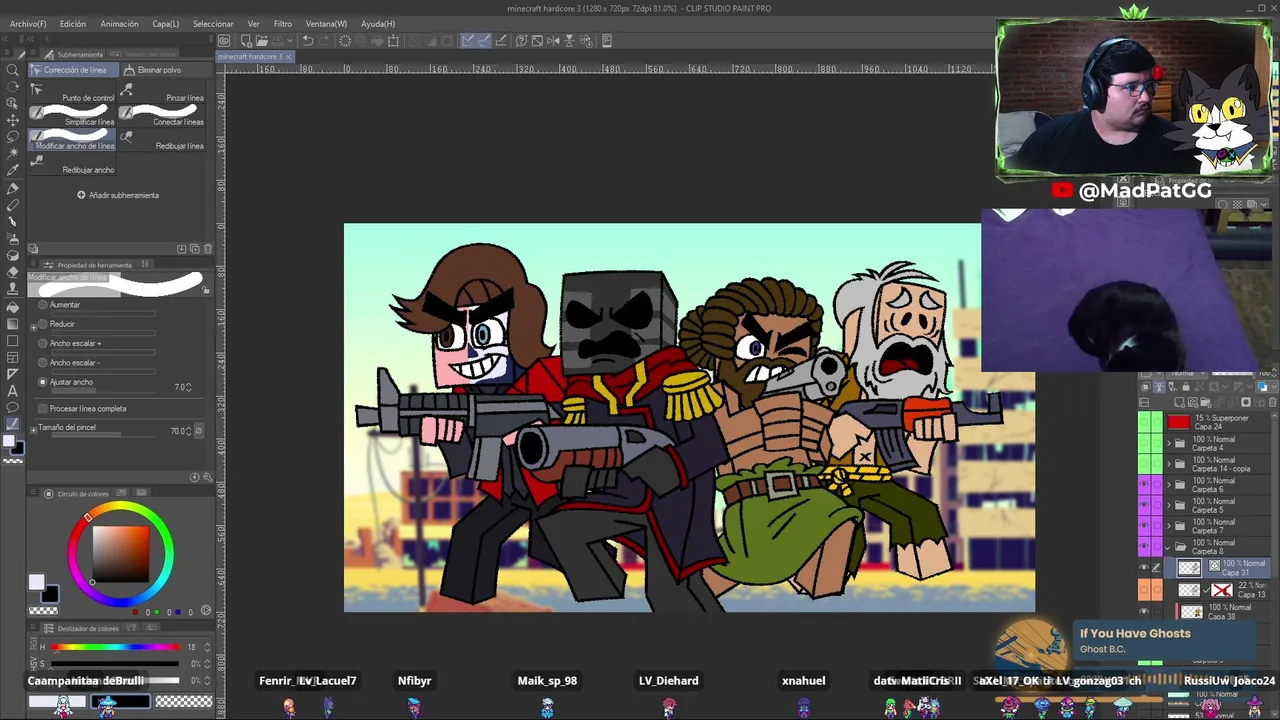Screen dimensions: 1280x720
Task: Expand the Carpeta 4 folder
Action: pyautogui.click(x=1168, y=443)
